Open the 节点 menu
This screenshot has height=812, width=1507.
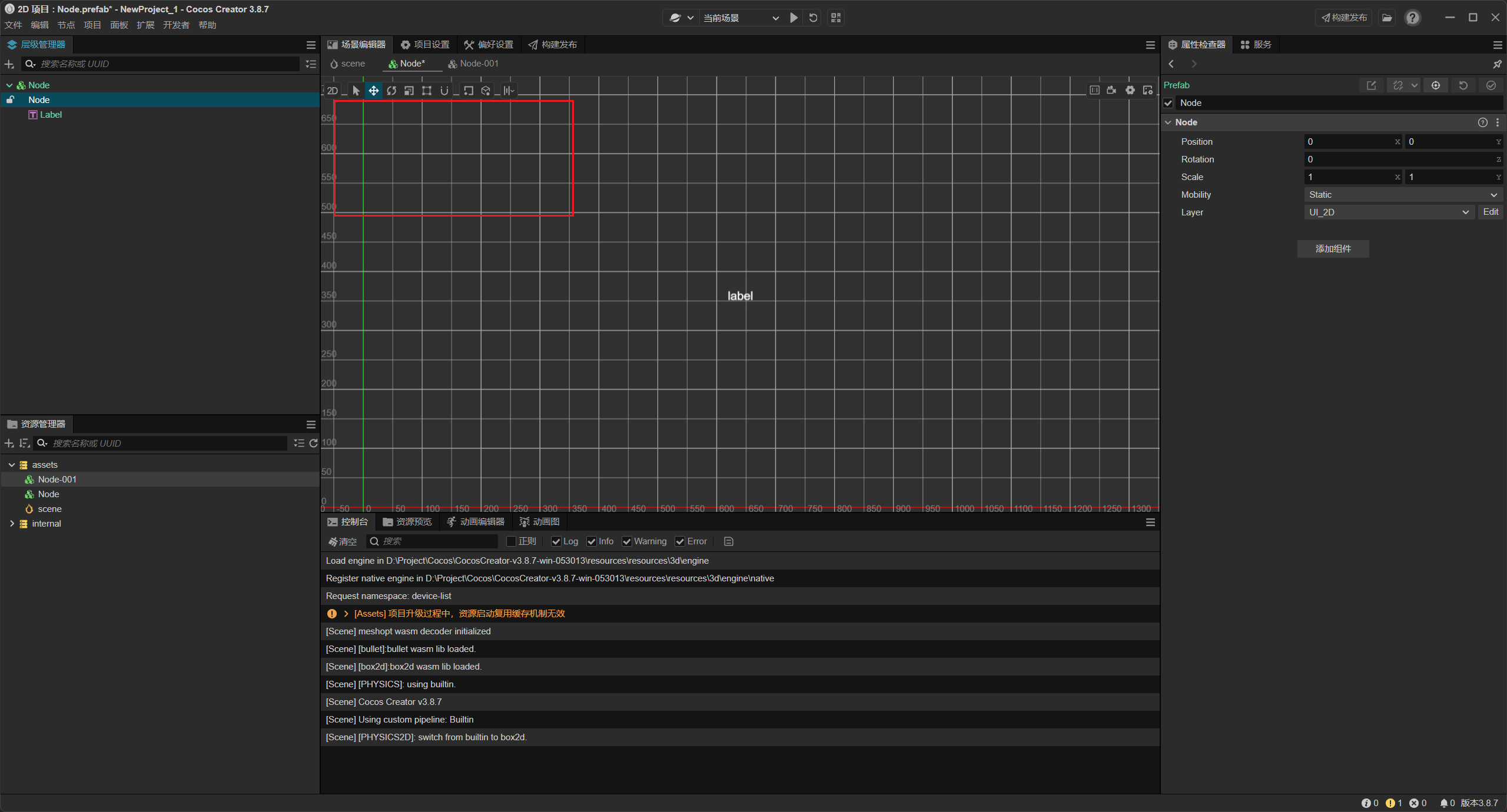click(x=65, y=25)
